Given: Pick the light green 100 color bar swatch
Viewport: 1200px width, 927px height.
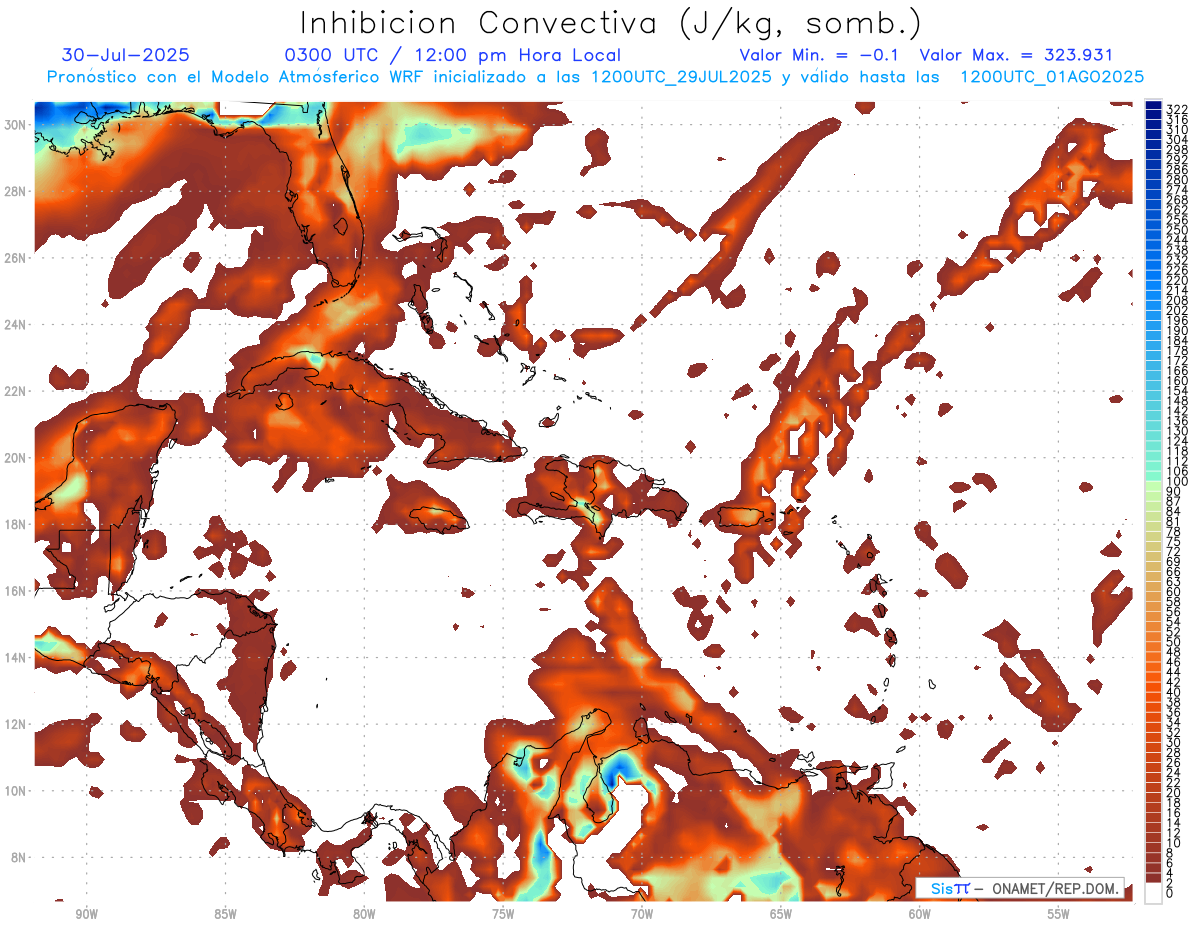Looking at the screenshot, I should click(1154, 484).
